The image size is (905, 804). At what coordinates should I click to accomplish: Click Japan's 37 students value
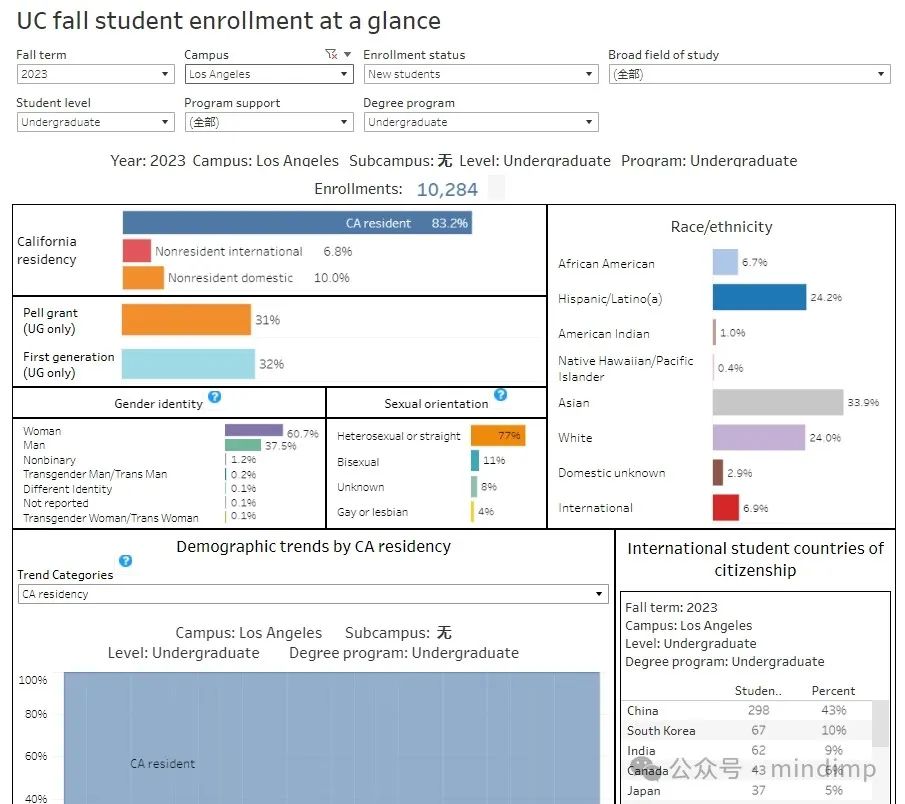click(758, 791)
